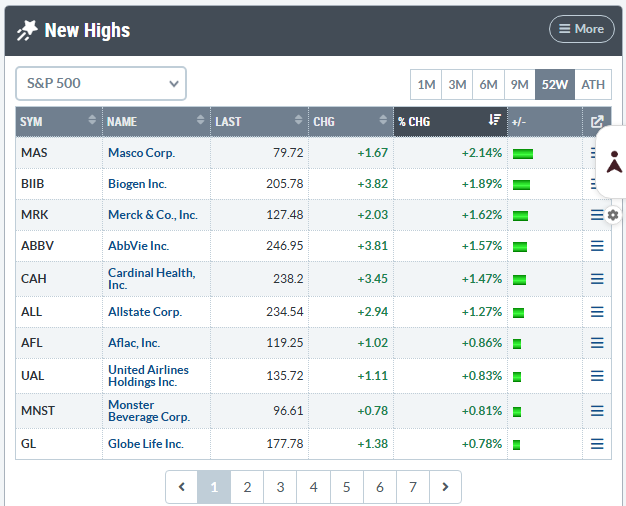
Task: Click the New Highs shooting star icon
Action: (27, 30)
